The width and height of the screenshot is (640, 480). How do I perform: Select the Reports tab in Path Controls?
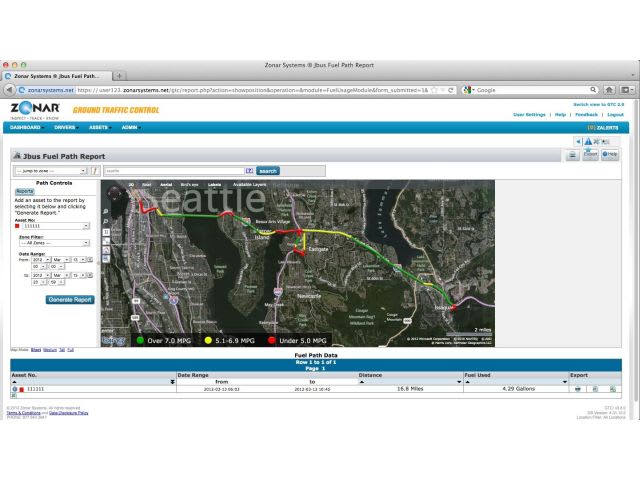[x=24, y=191]
